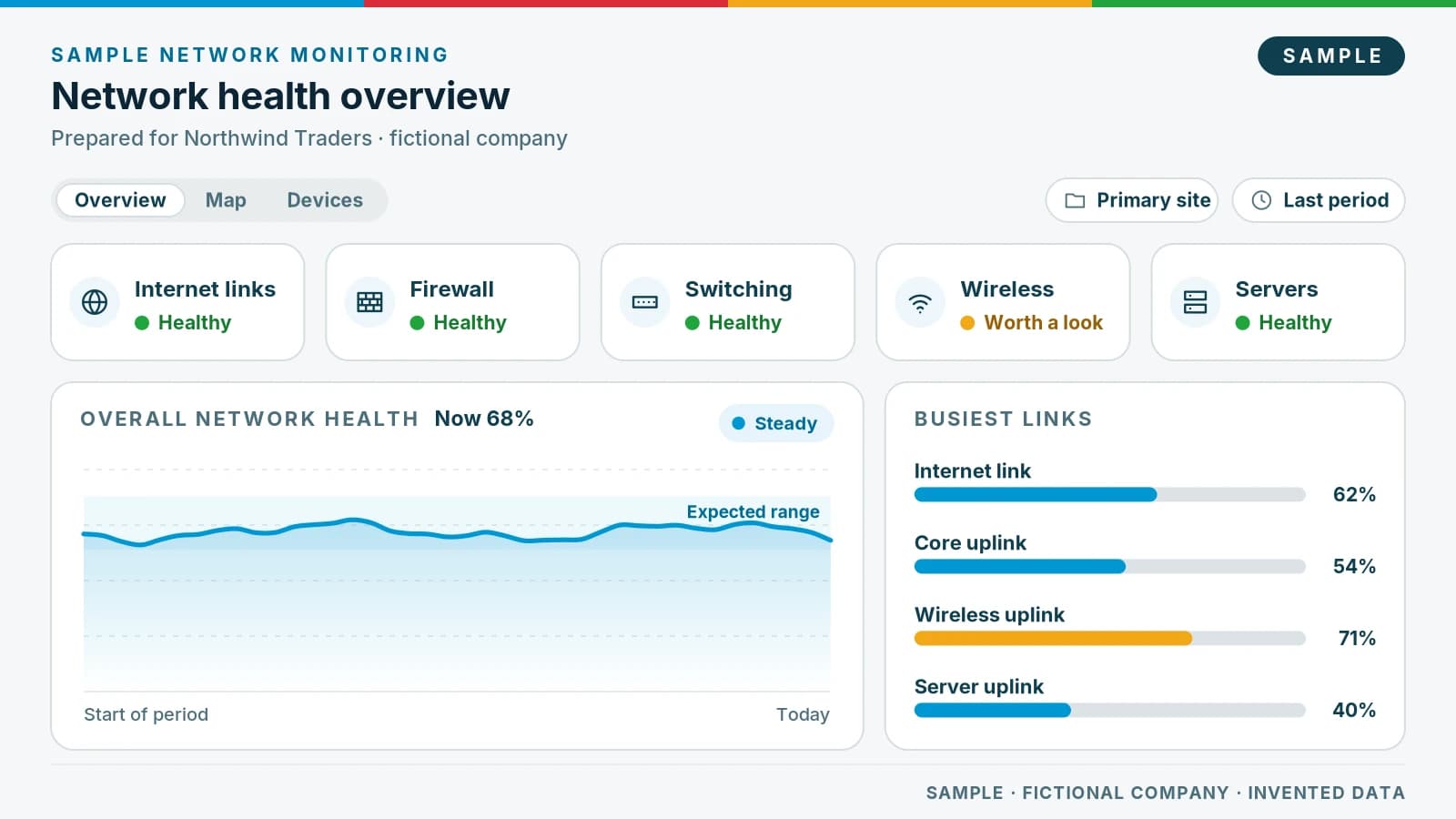Click the Worth a look status text
This screenshot has width=1456, height=819.
pos(1043,322)
